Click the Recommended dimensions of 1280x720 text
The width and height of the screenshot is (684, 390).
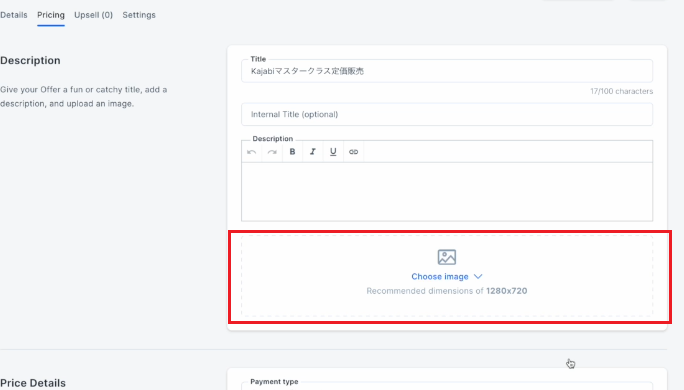[447, 291]
